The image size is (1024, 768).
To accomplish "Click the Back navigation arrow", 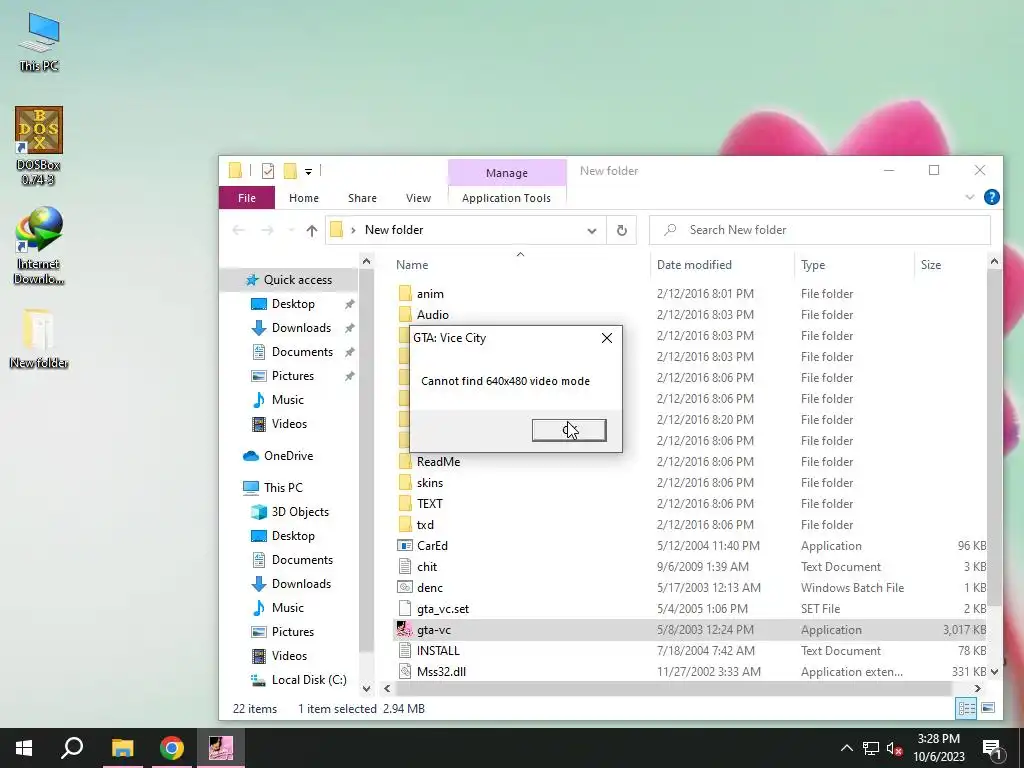I will [x=238, y=230].
